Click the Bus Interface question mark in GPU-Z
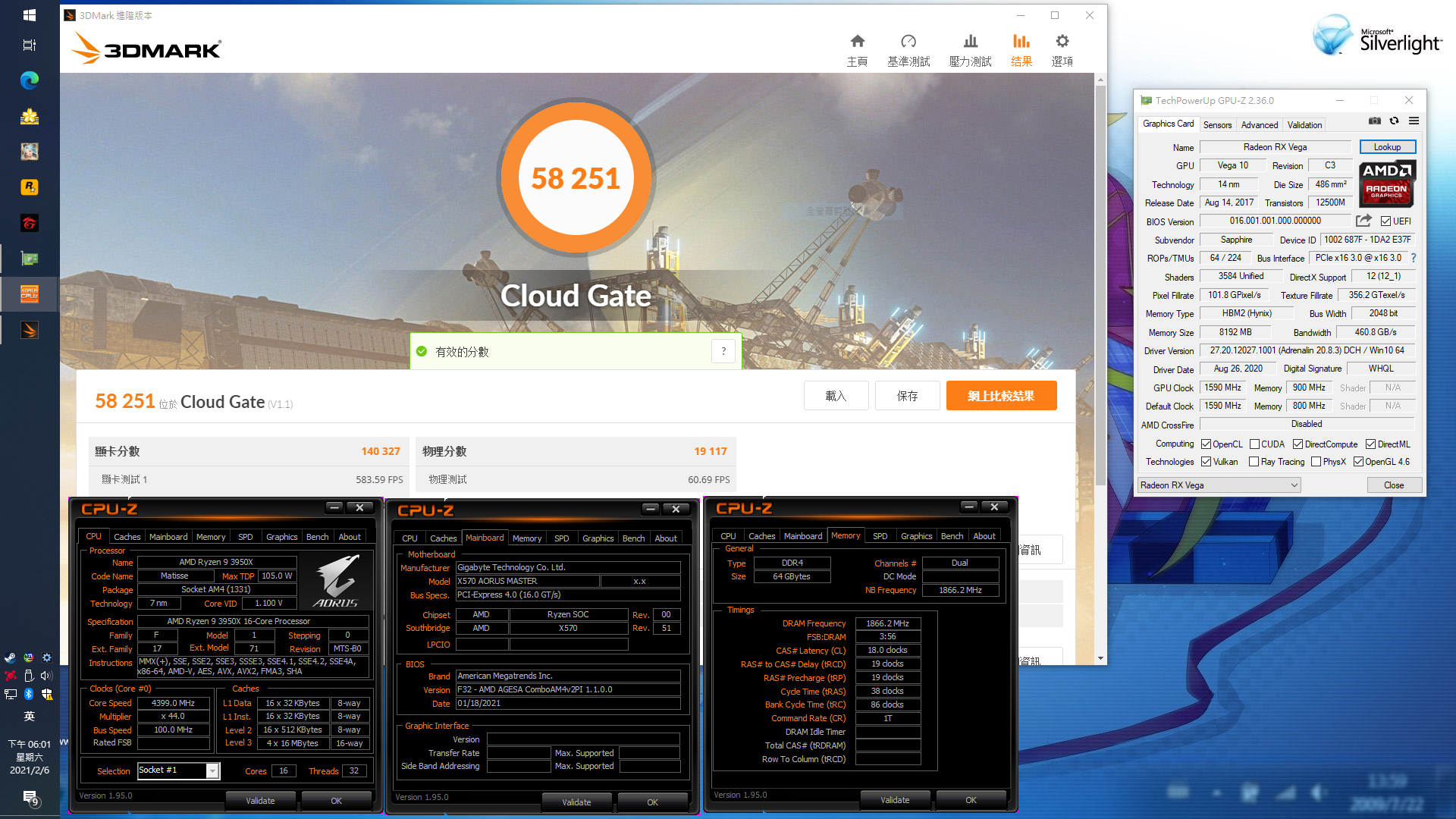 point(1414,258)
